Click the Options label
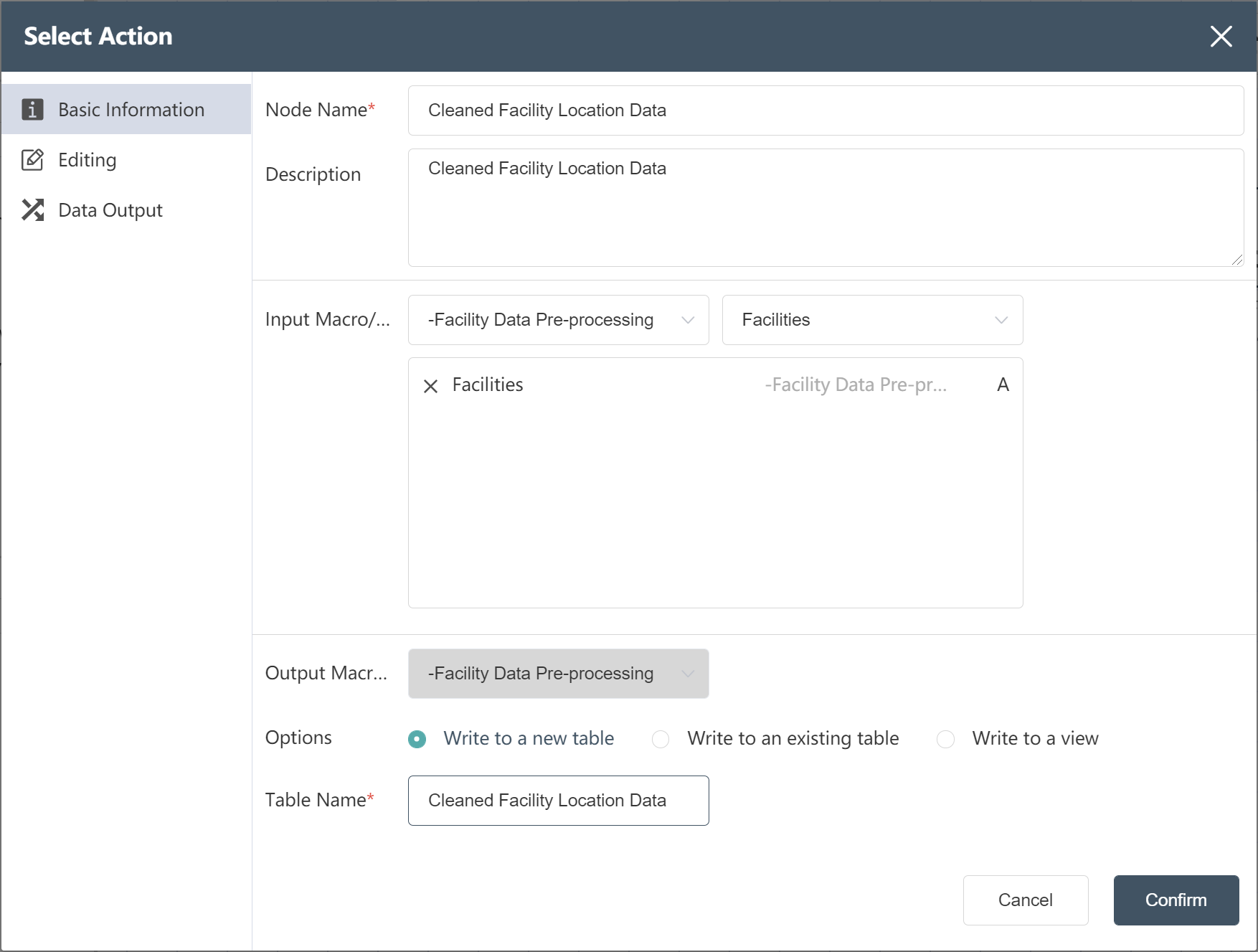The width and height of the screenshot is (1258, 952). click(298, 737)
